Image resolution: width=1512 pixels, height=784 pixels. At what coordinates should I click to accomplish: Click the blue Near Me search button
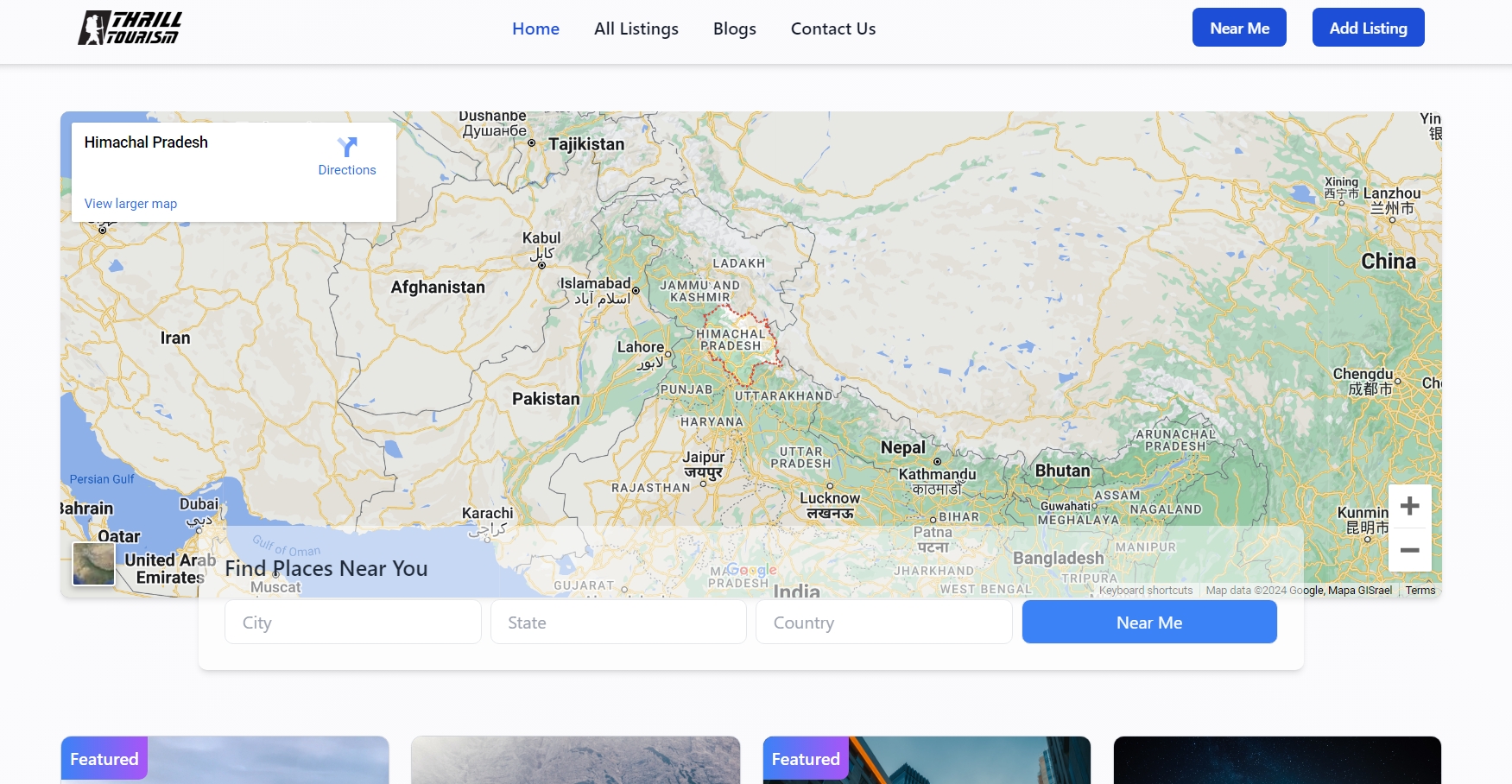coord(1149,623)
